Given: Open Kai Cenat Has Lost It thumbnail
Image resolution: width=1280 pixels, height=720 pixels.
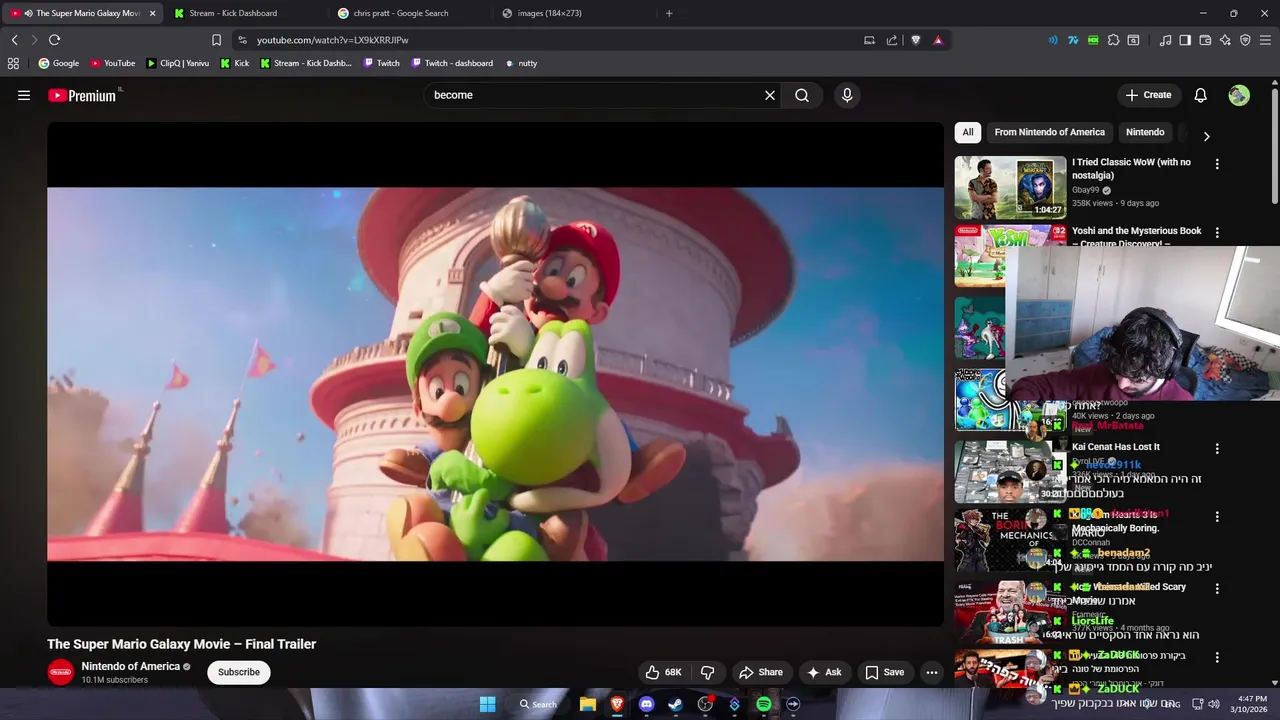Looking at the screenshot, I should click(1010, 471).
